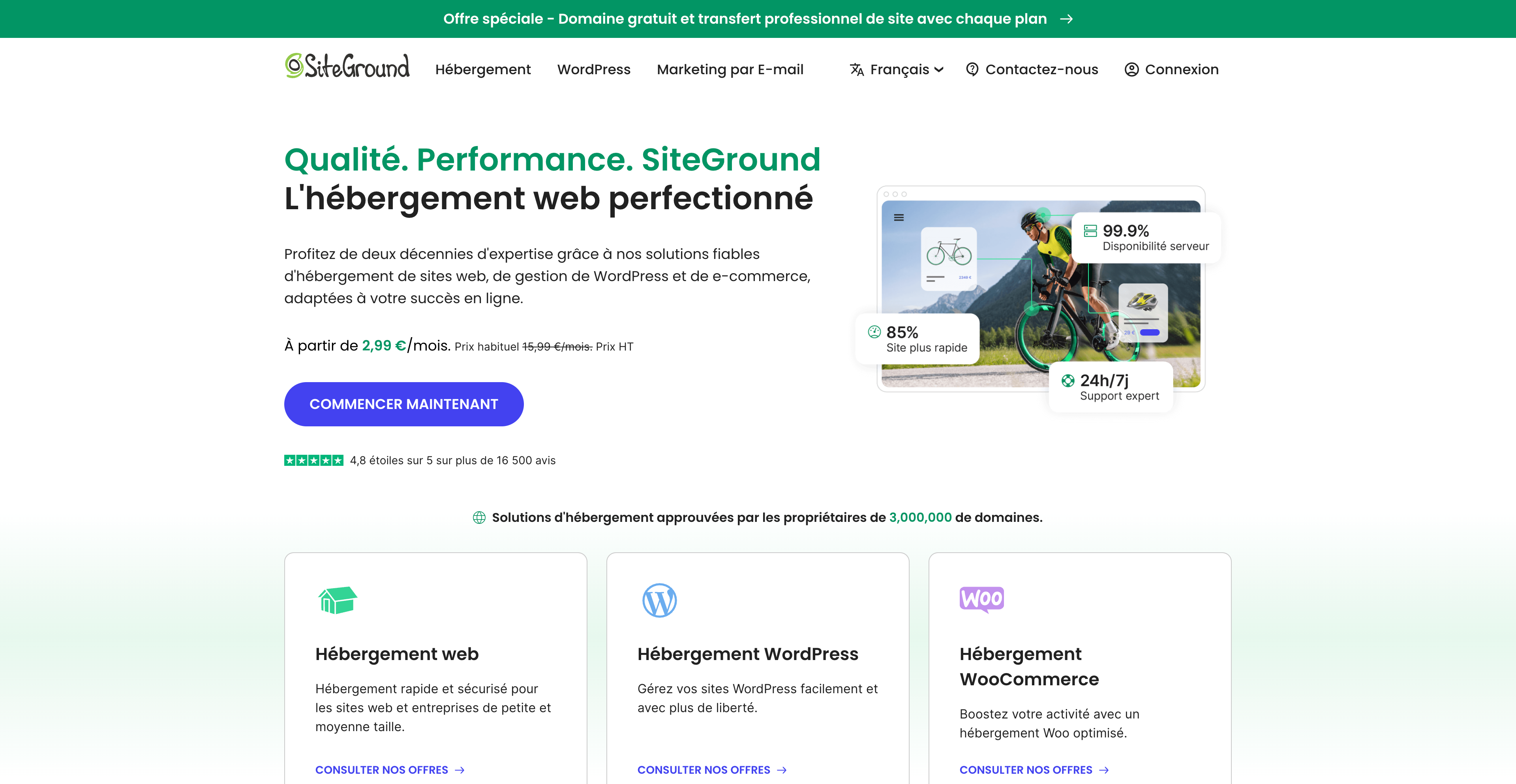Click the arrow after Hébergement web CONSULTER NOS OFFRES

click(x=460, y=770)
